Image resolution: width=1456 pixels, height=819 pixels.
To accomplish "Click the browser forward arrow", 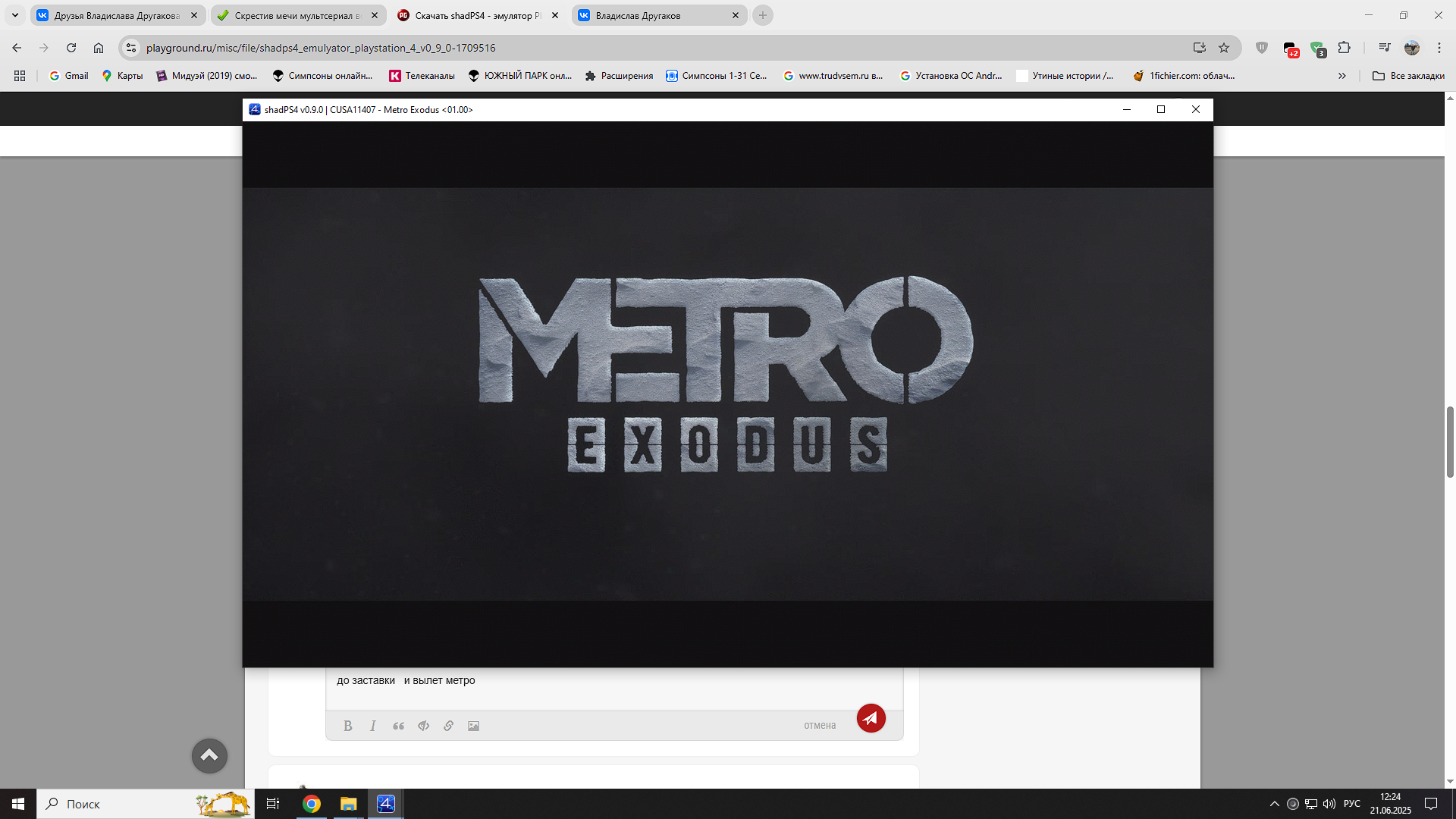I will pos(44,48).
